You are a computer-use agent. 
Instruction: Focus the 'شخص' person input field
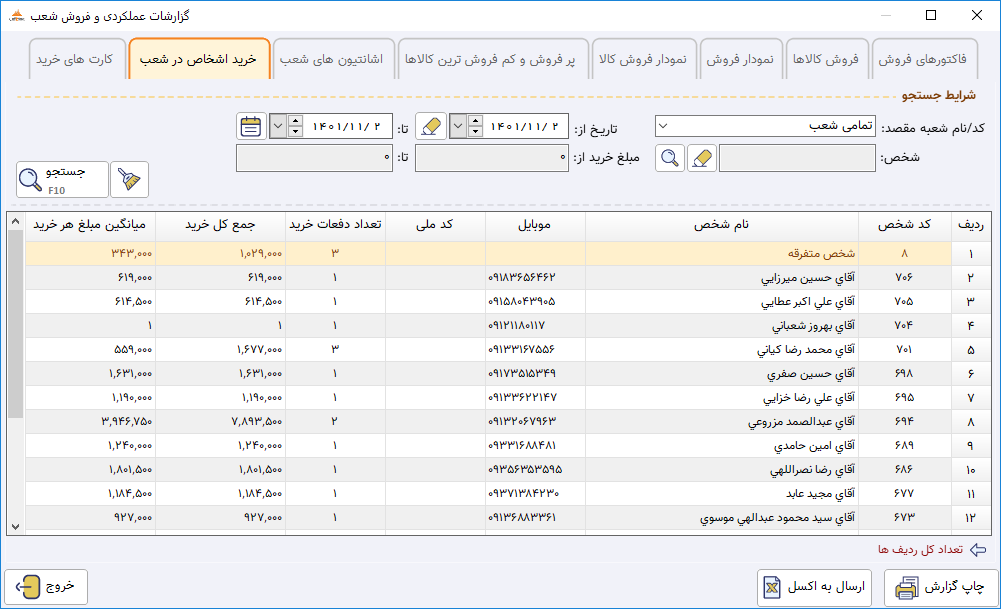click(x=797, y=158)
